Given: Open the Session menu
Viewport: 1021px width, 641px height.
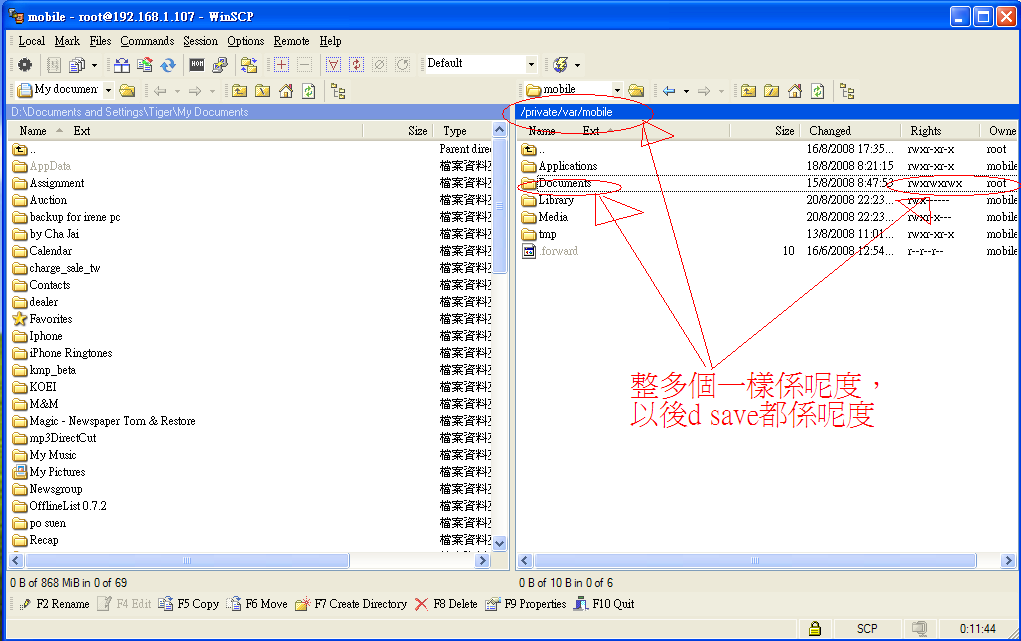Looking at the screenshot, I should coord(200,41).
